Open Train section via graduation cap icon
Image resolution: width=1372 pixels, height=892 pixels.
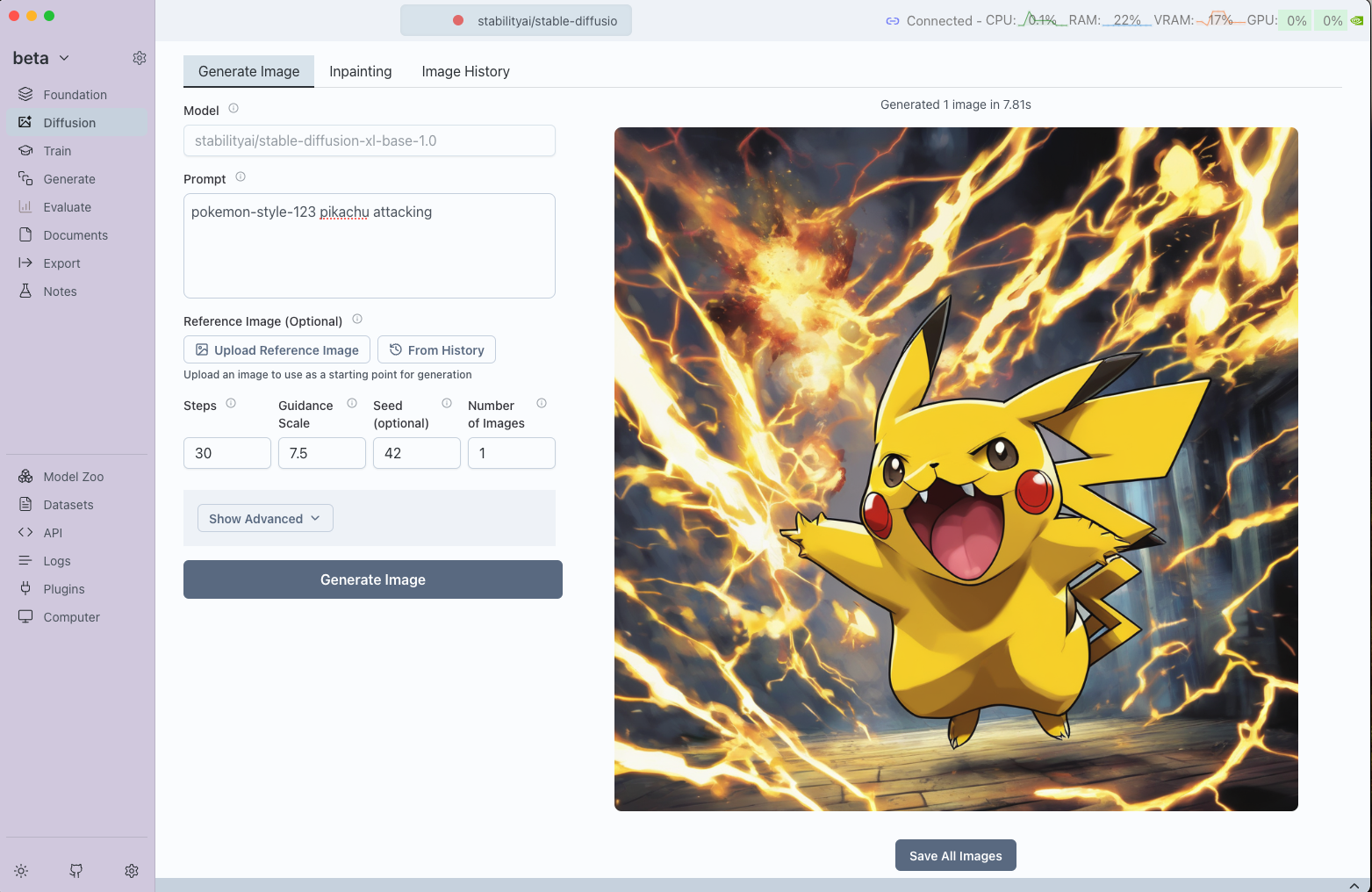(x=25, y=150)
